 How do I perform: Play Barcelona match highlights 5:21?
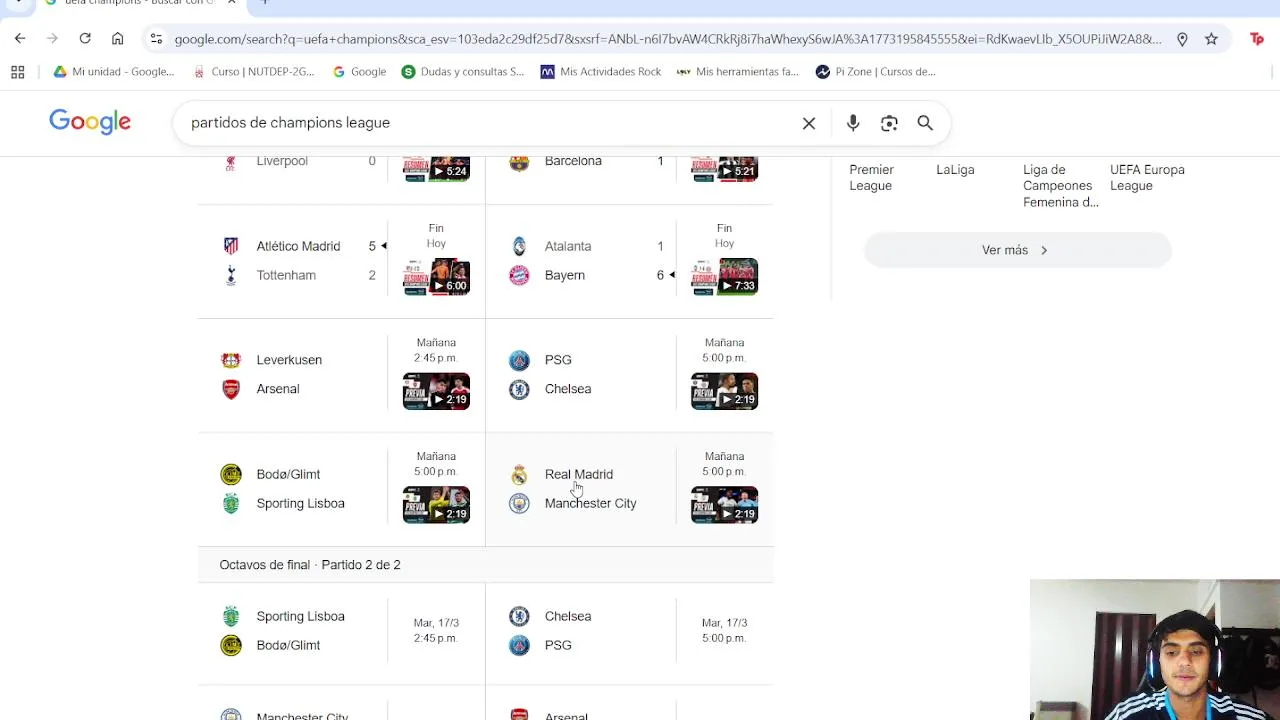tap(724, 168)
